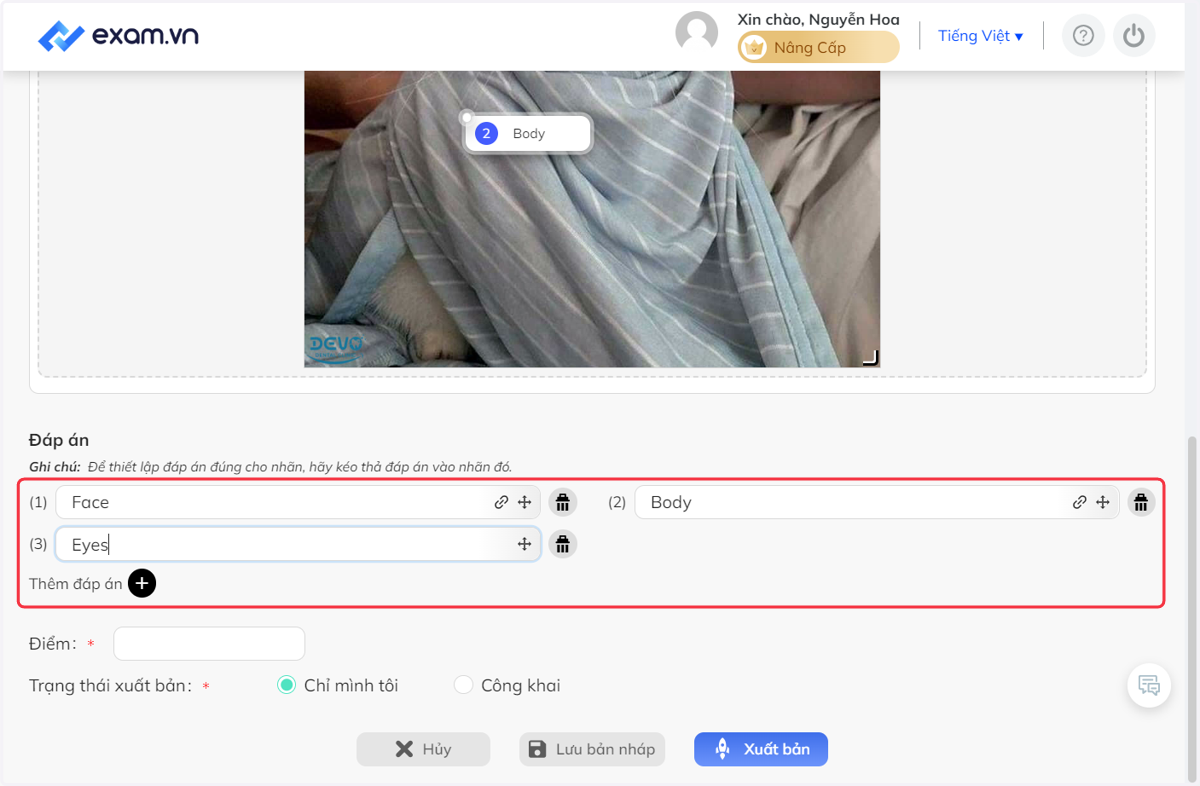
Task: Click the image resize corner handle
Action: tap(871, 357)
